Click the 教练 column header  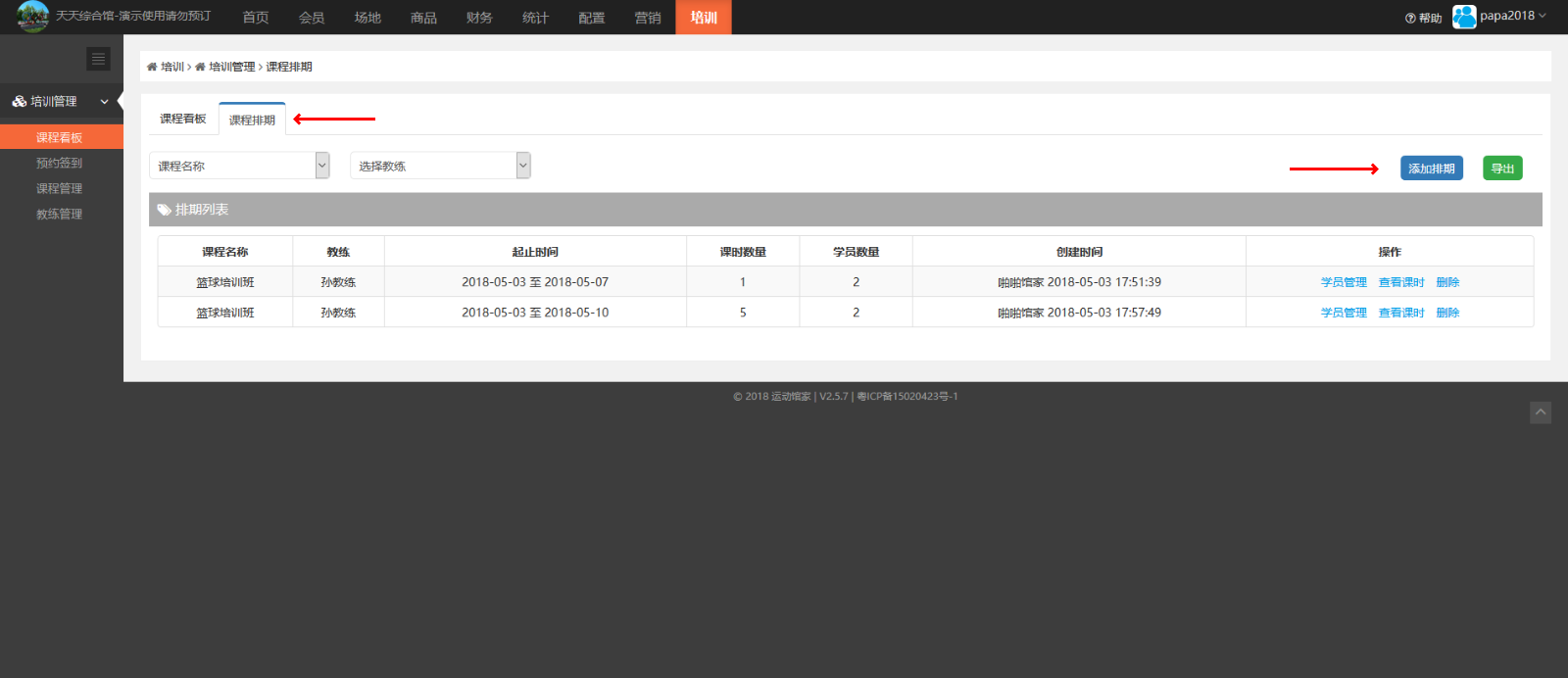coord(338,252)
